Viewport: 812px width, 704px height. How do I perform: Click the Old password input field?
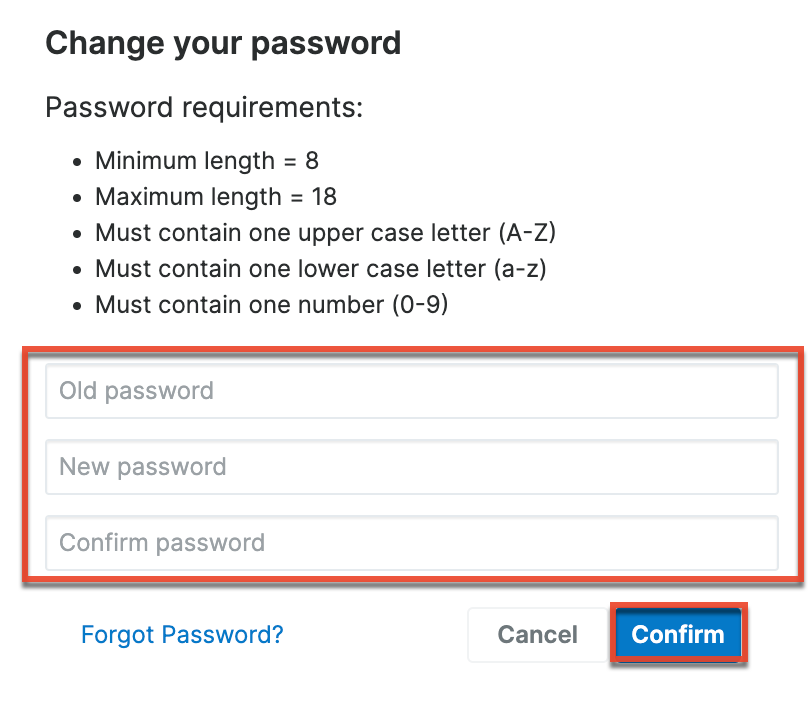coord(411,391)
